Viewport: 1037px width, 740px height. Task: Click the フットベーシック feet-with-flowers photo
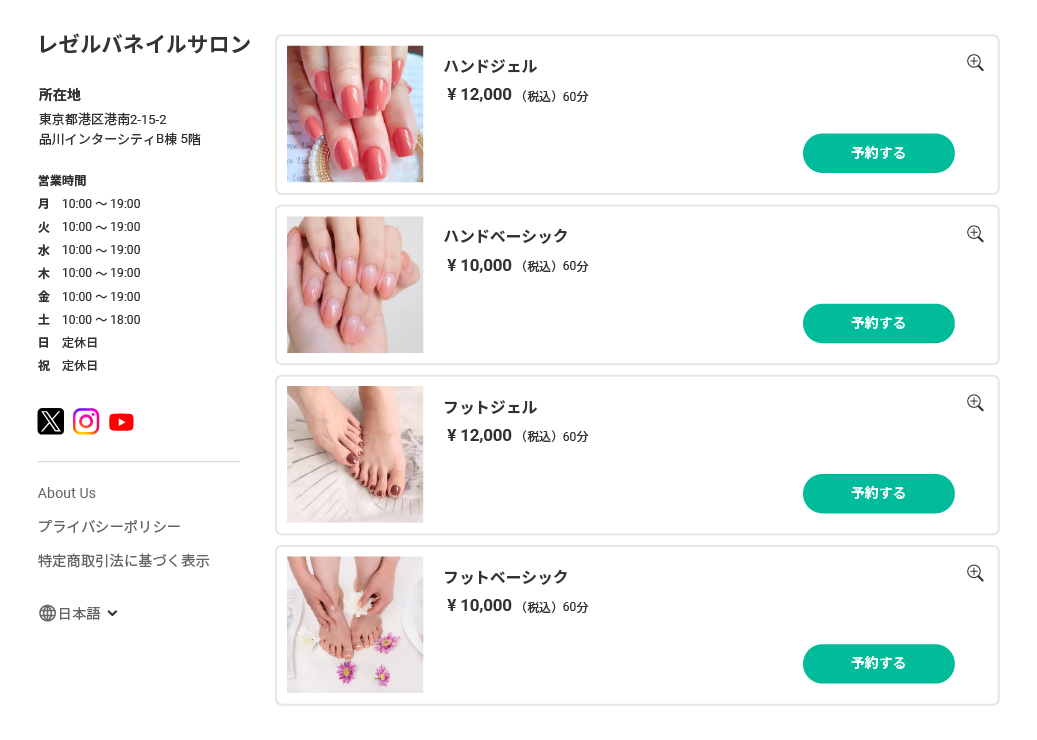click(355, 625)
